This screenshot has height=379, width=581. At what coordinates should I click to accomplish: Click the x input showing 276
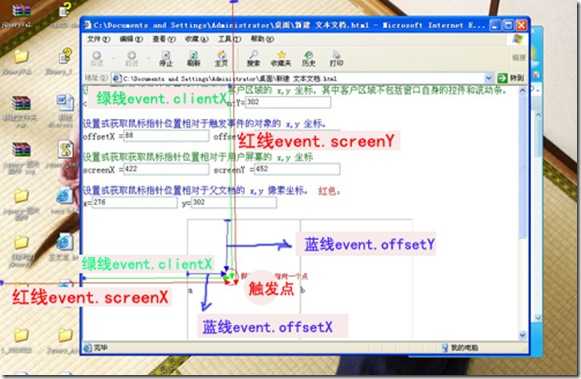click(x=134, y=203)
